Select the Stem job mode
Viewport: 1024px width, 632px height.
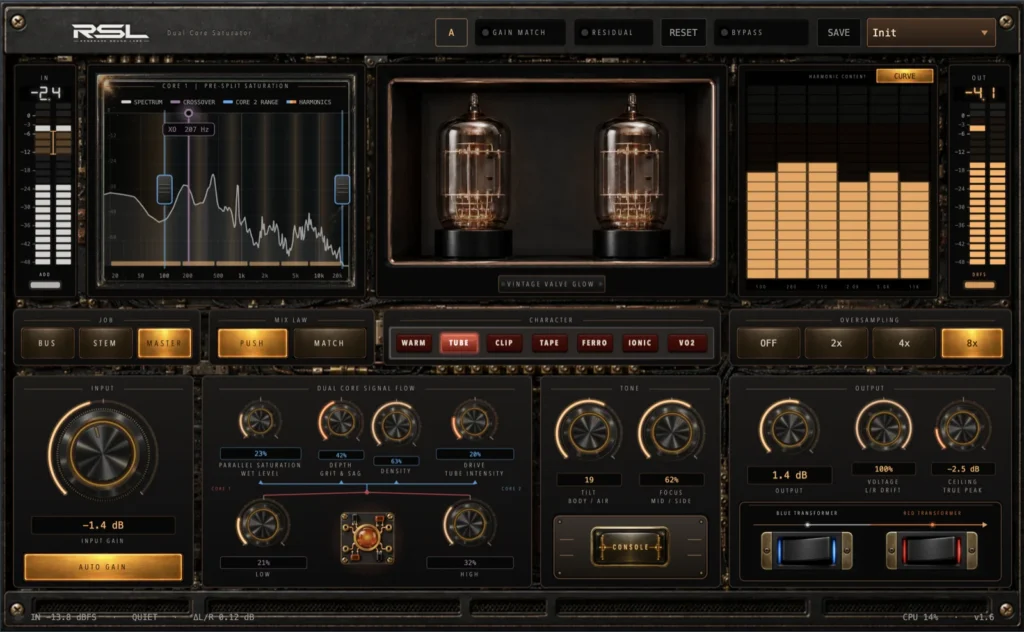104,343
